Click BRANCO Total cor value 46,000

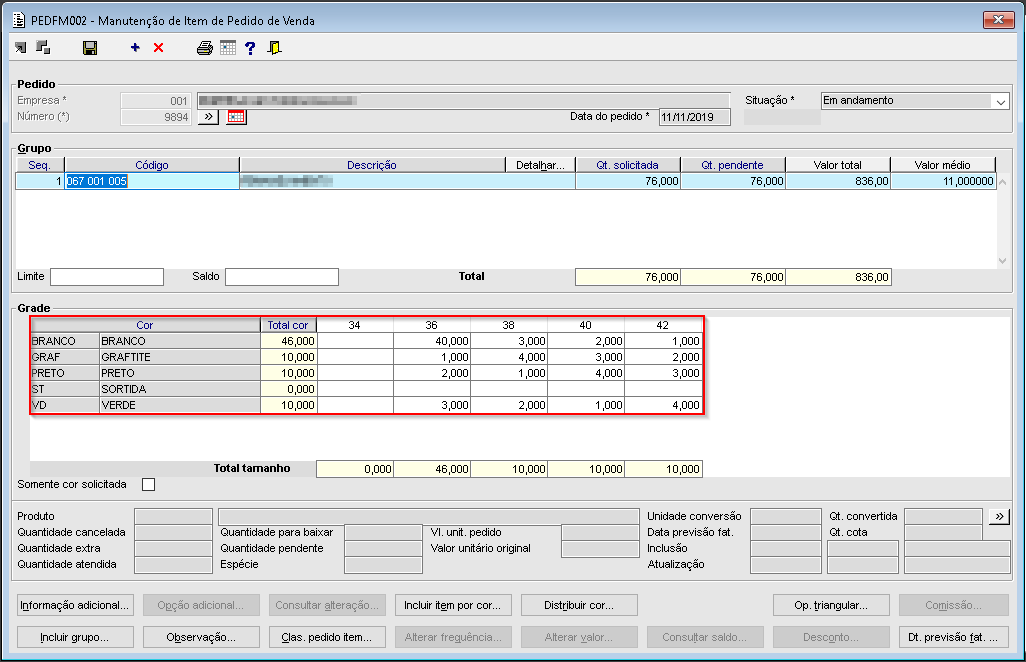(289, 341)
